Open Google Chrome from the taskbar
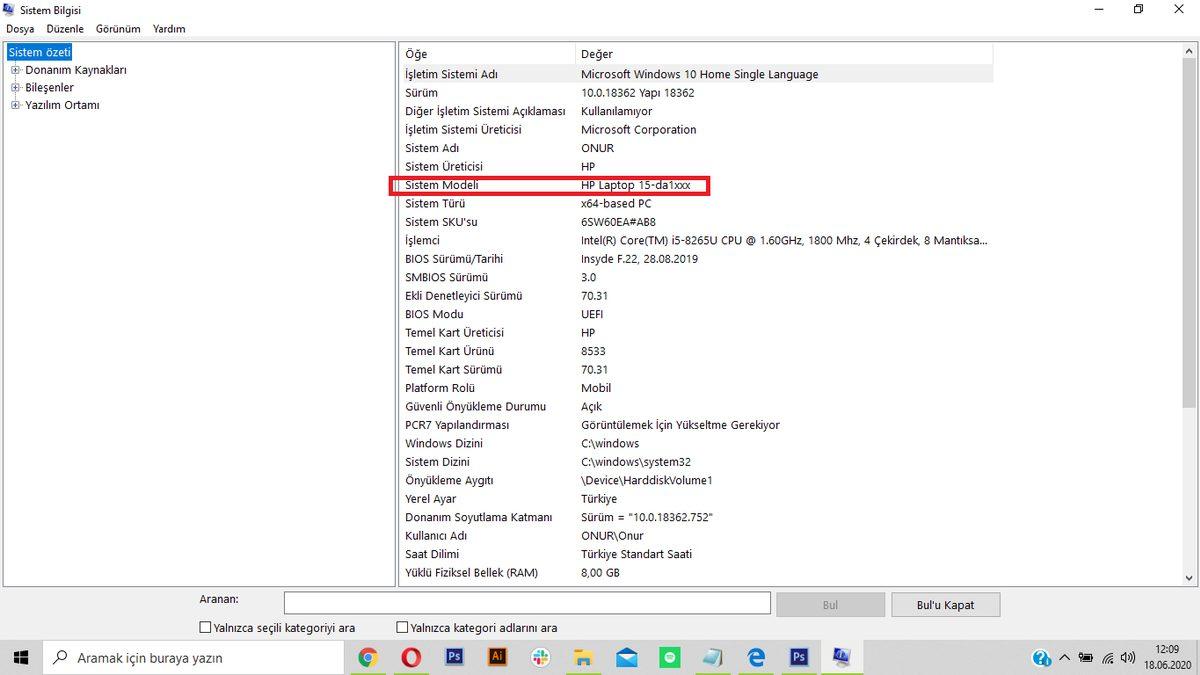This screenshot has height=675, width=1200. 367,657
